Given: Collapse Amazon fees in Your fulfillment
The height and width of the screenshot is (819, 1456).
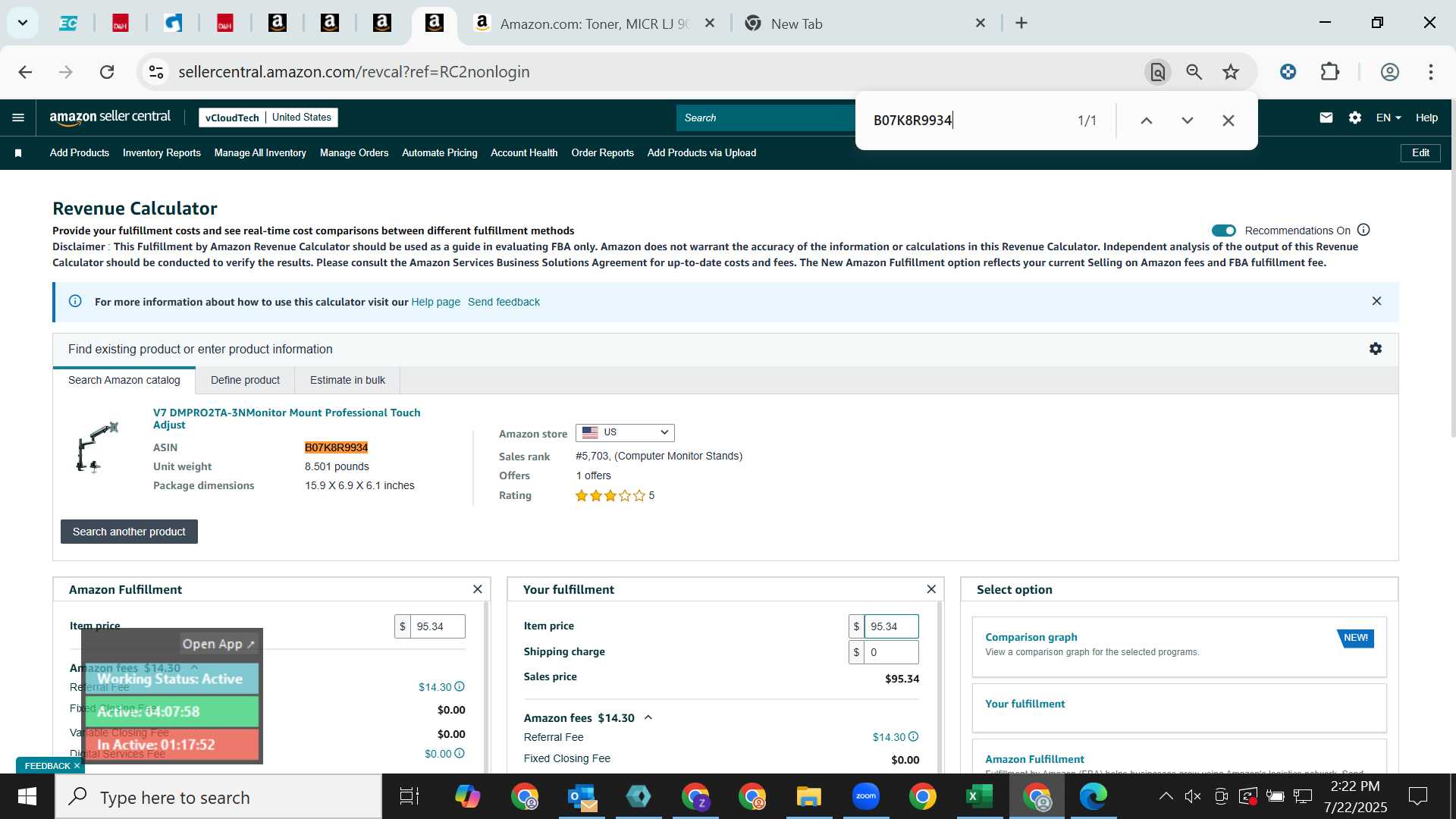Looking at the screenshot, I should 648,717.
